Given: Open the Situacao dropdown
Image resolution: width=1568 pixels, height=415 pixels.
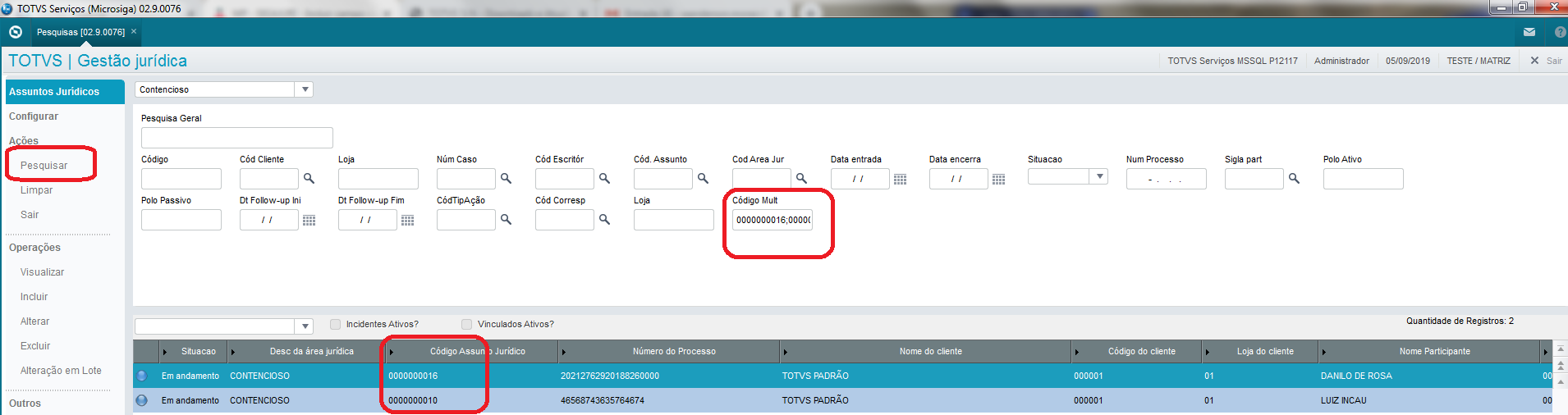Looking at the screenshot, I should tap(1099, 176).
